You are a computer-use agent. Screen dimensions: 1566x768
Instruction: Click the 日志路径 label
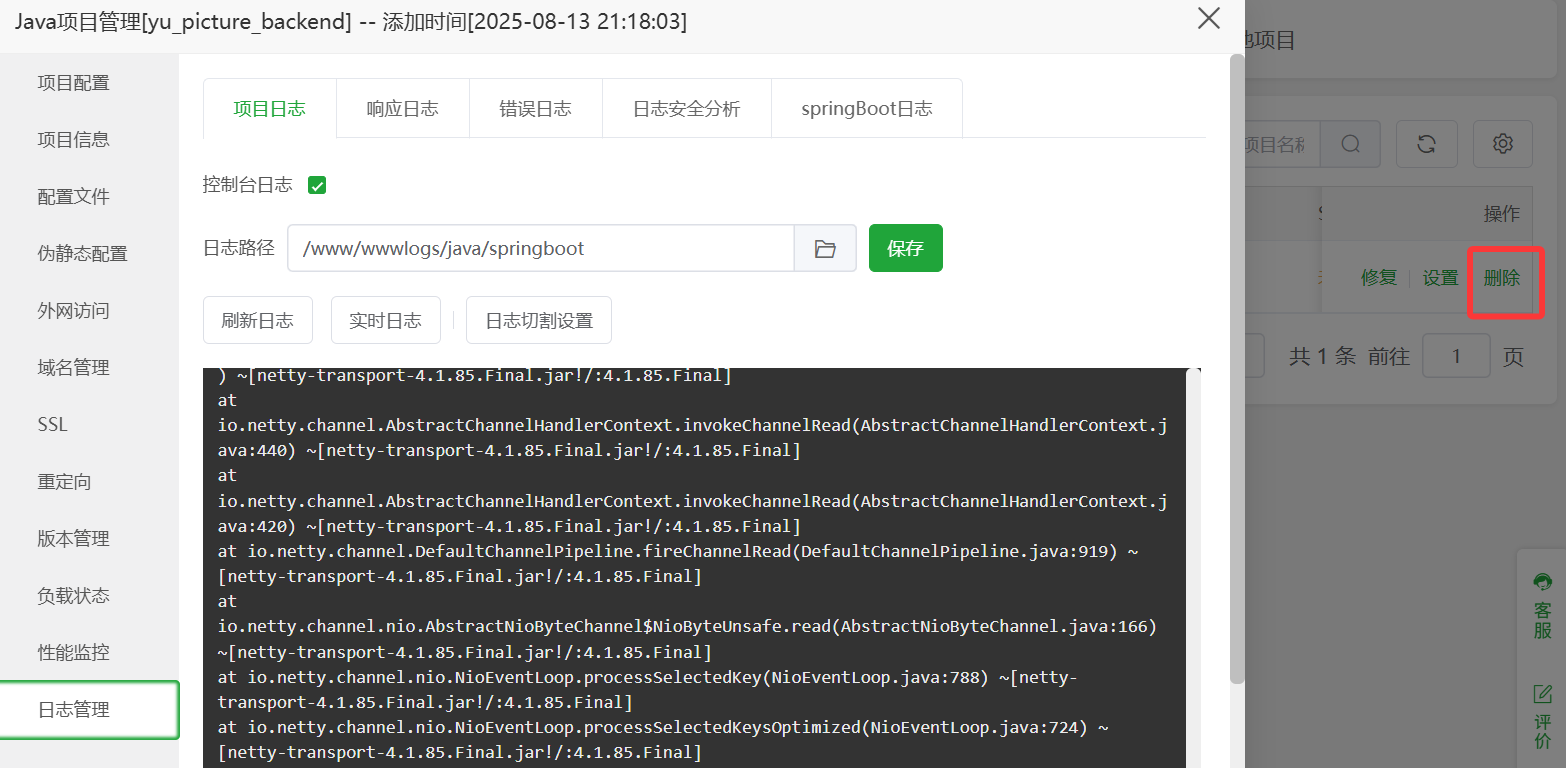pyautogui.click(x=238, y=248)
